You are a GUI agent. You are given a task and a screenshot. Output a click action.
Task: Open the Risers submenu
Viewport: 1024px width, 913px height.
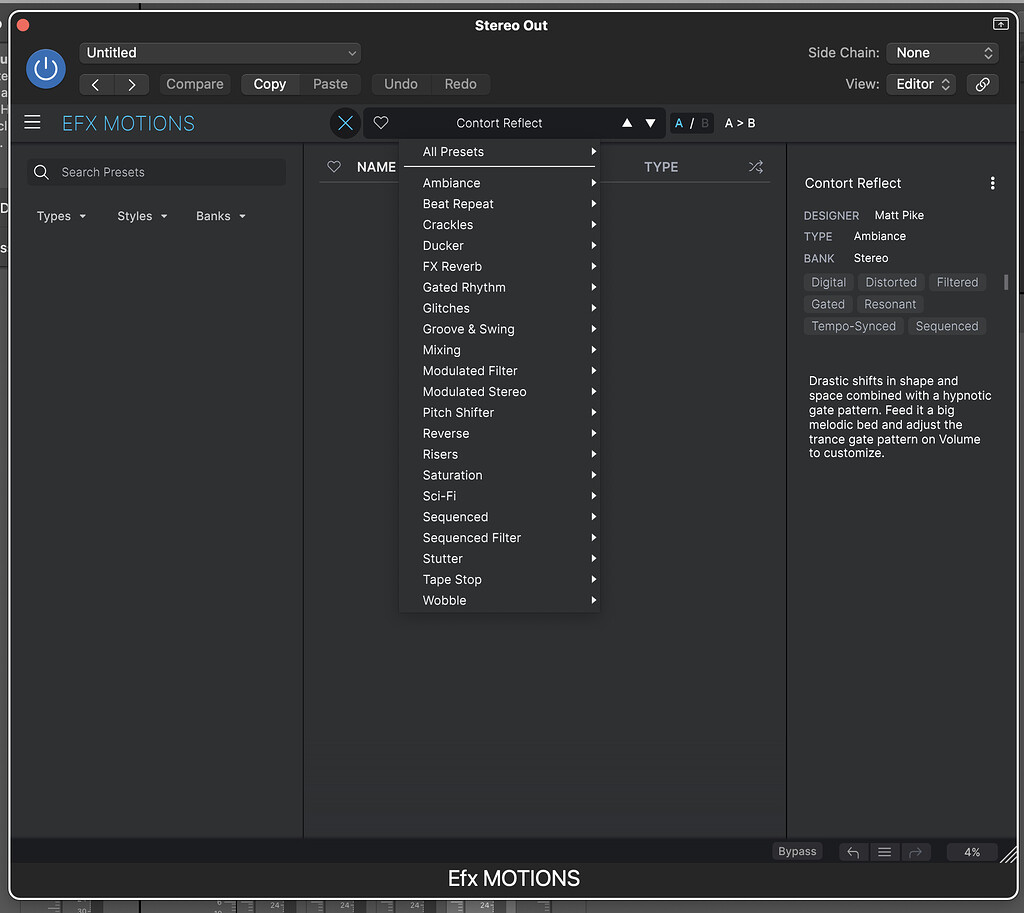coord(500,455)
